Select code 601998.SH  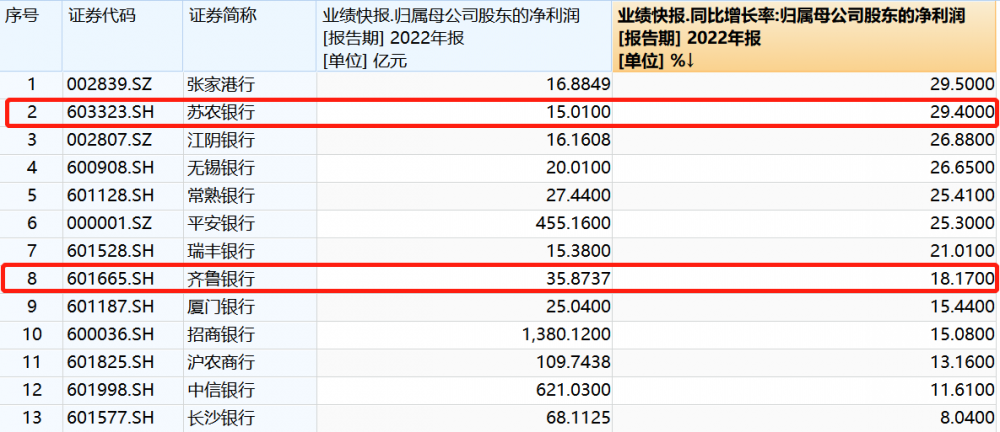[108, 390]
